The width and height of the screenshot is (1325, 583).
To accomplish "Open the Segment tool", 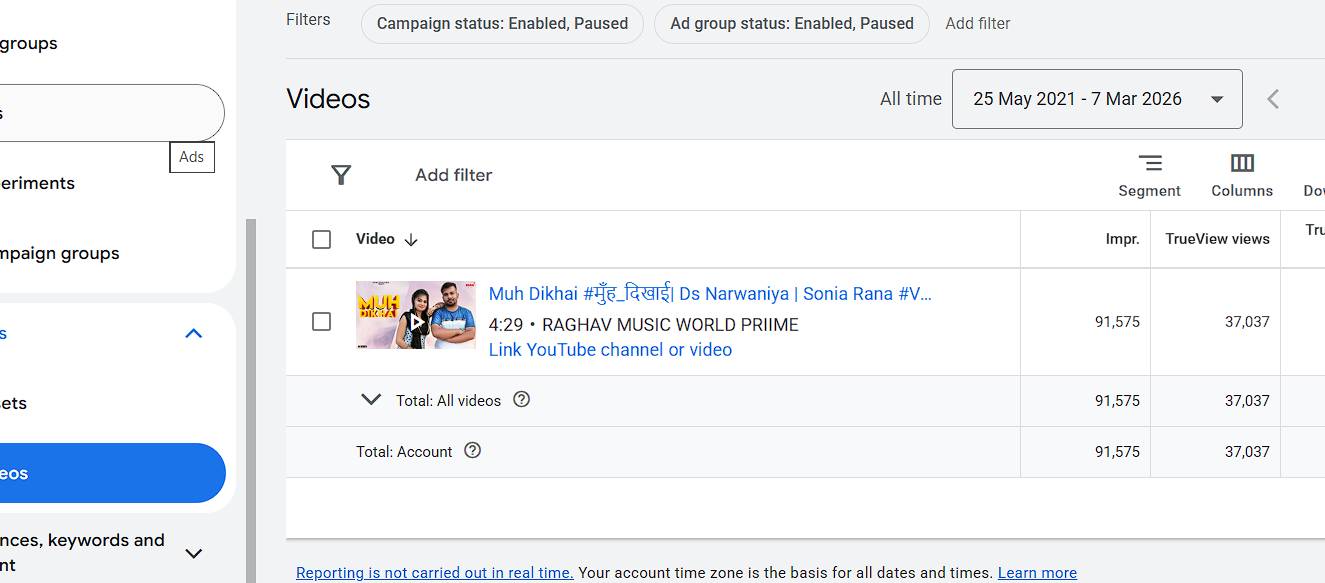I will coord(1149,175).
